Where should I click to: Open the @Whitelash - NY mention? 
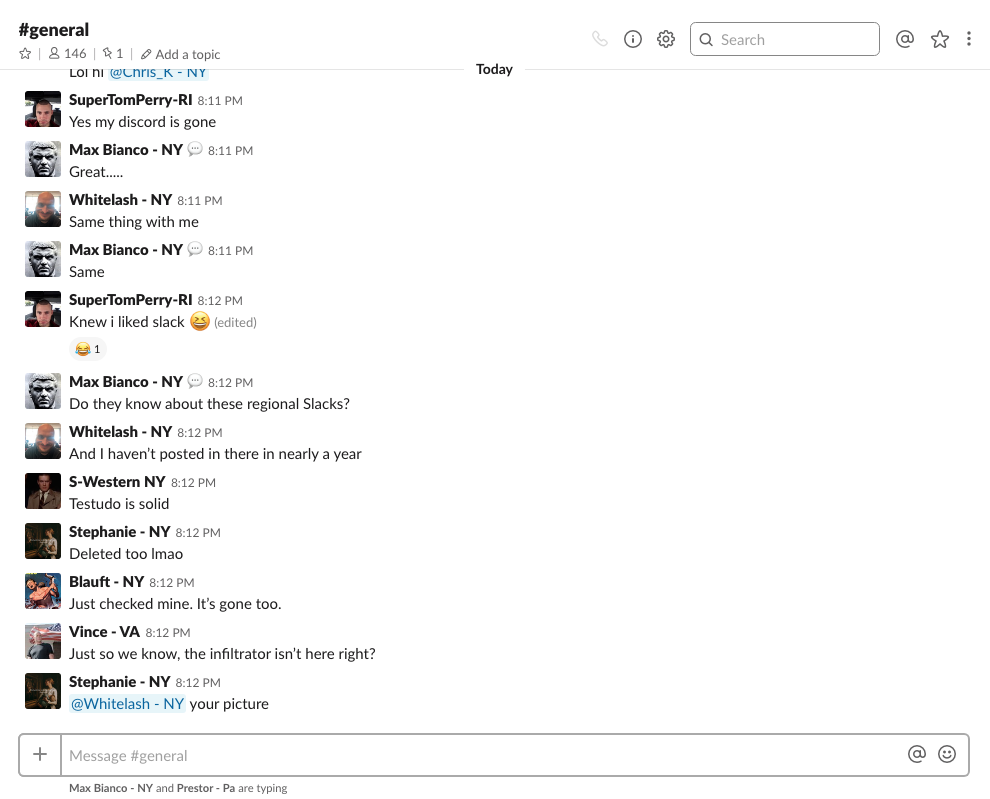pyautogui.click(x=127, y=704)
